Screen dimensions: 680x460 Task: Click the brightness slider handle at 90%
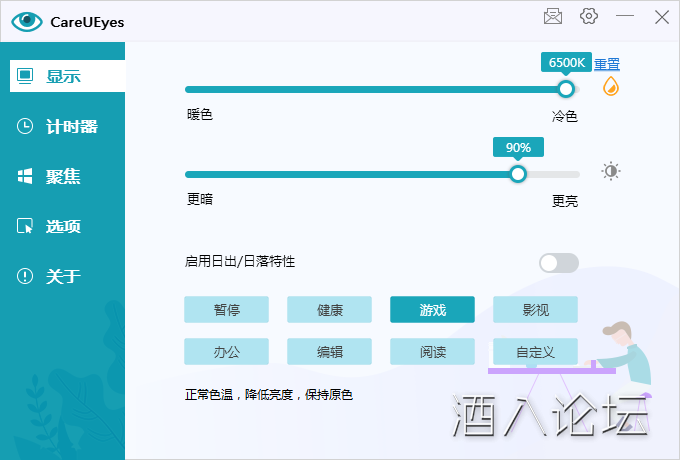(518, 173)
